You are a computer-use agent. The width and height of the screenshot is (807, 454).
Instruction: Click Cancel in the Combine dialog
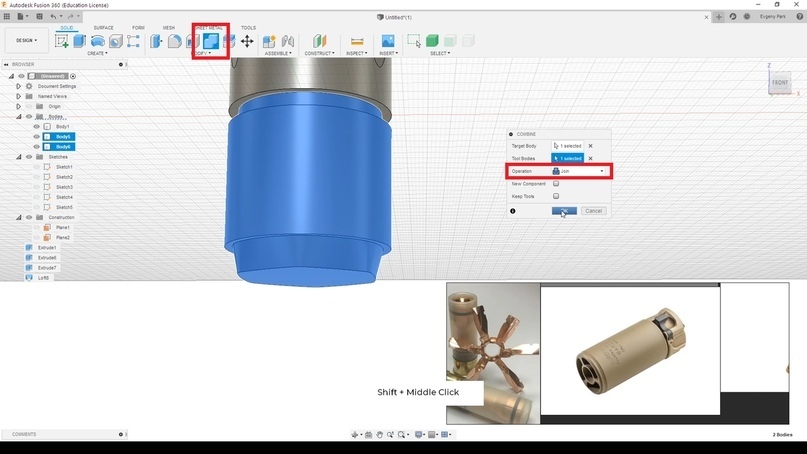point(594,211)
